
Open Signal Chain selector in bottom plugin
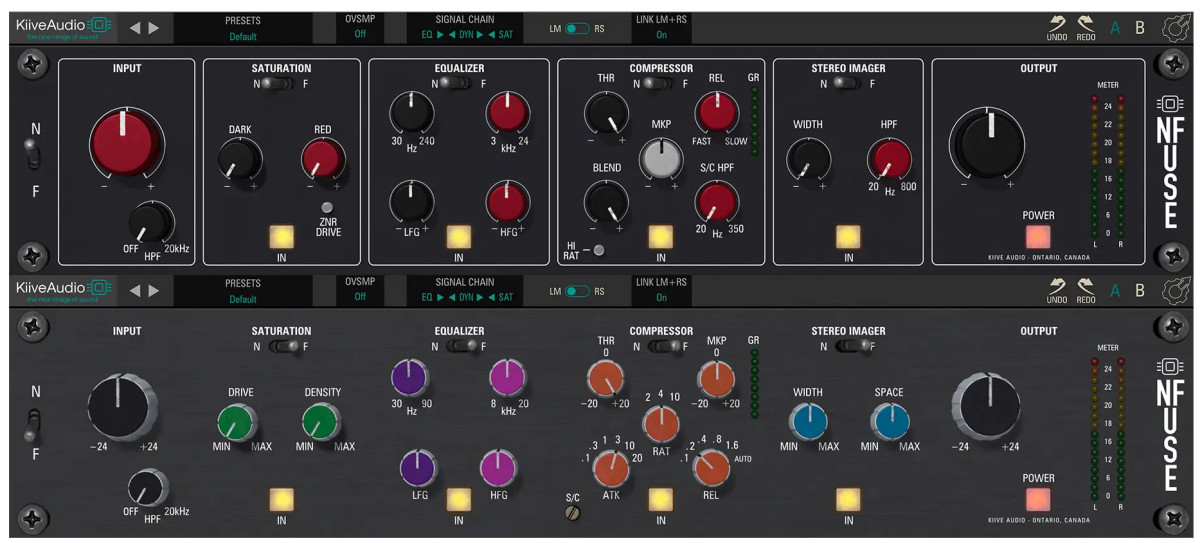click(465, 291)
